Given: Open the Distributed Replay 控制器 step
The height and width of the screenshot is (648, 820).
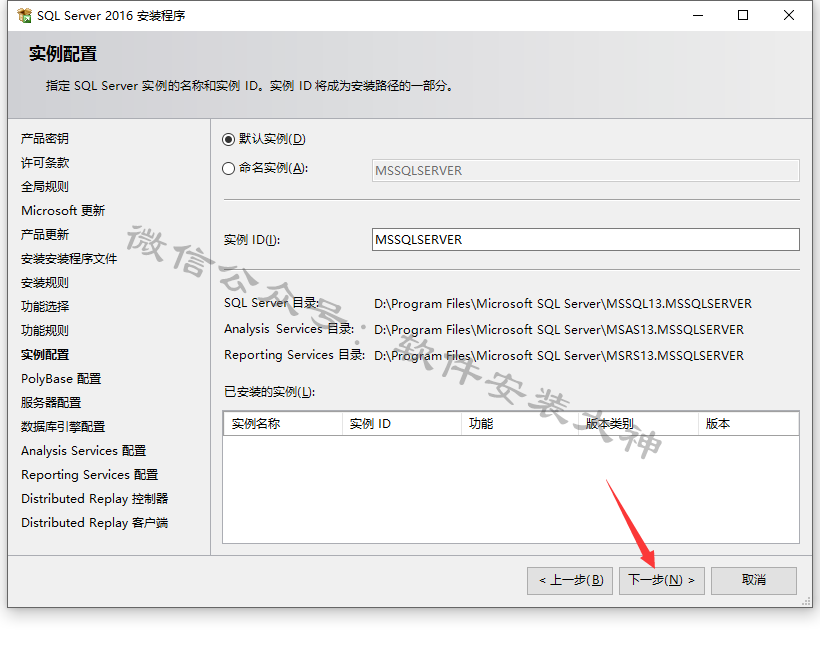Looking at the screenshot, I should (95, 499).
